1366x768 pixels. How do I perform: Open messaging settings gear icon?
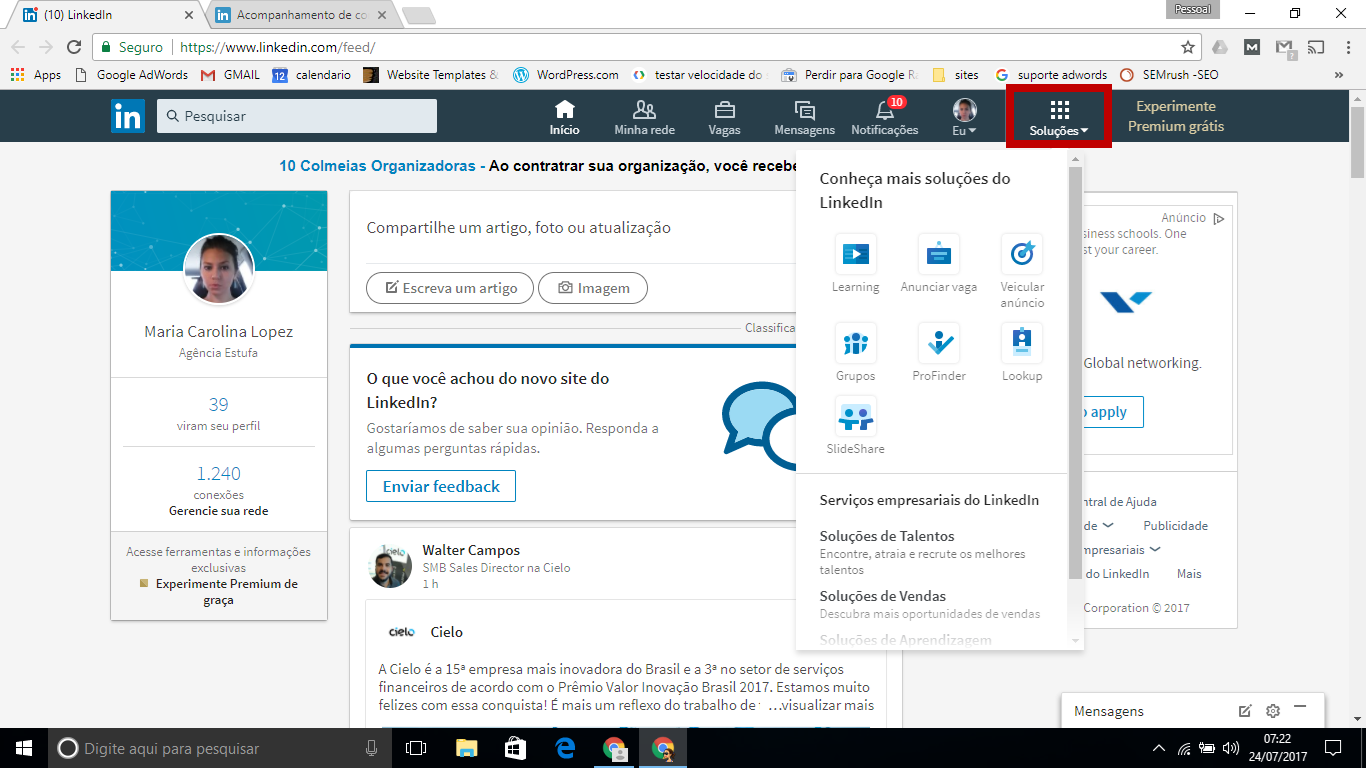(x=1273, y=711)
